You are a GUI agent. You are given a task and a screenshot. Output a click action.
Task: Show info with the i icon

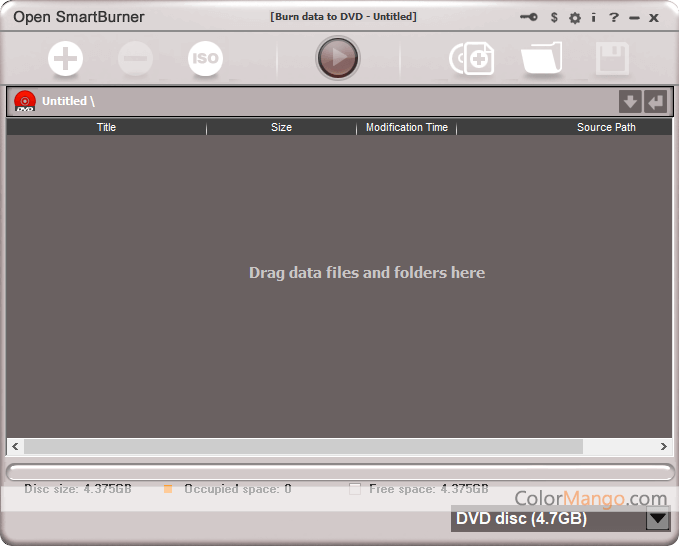[x=593, y=17]
